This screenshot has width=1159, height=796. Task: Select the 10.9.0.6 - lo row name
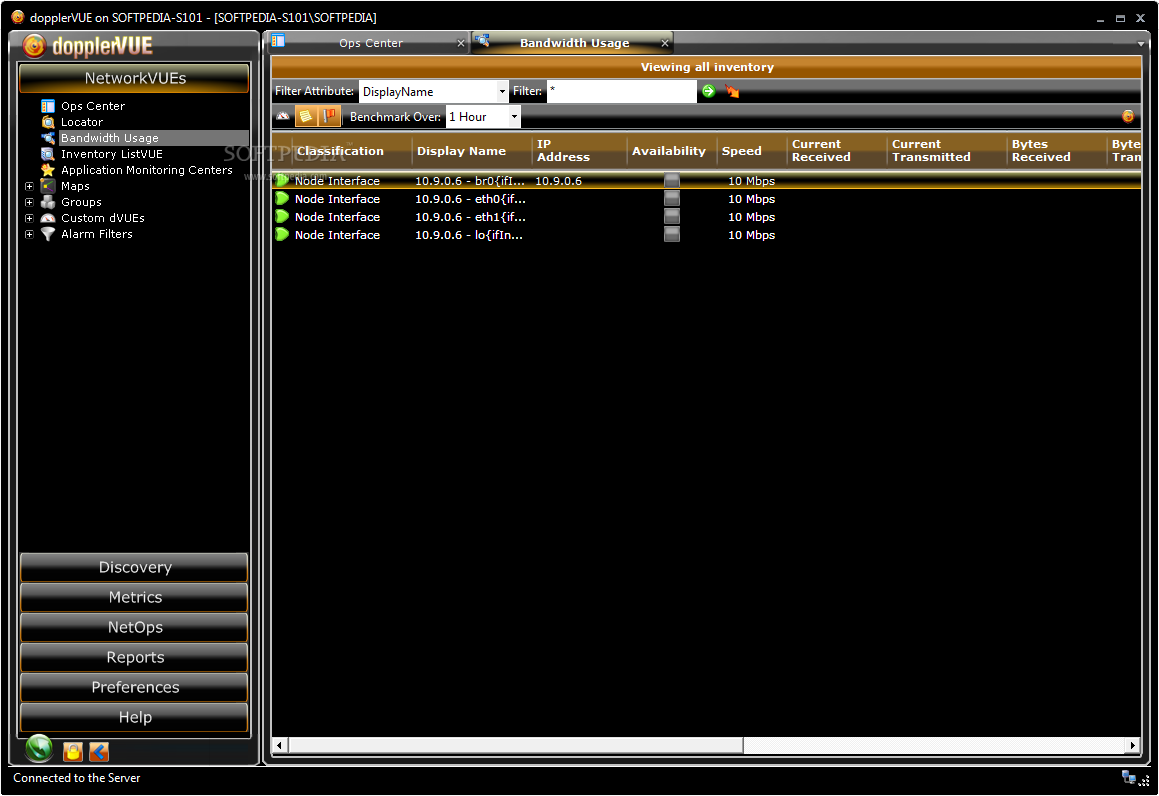tap(469, 235)
